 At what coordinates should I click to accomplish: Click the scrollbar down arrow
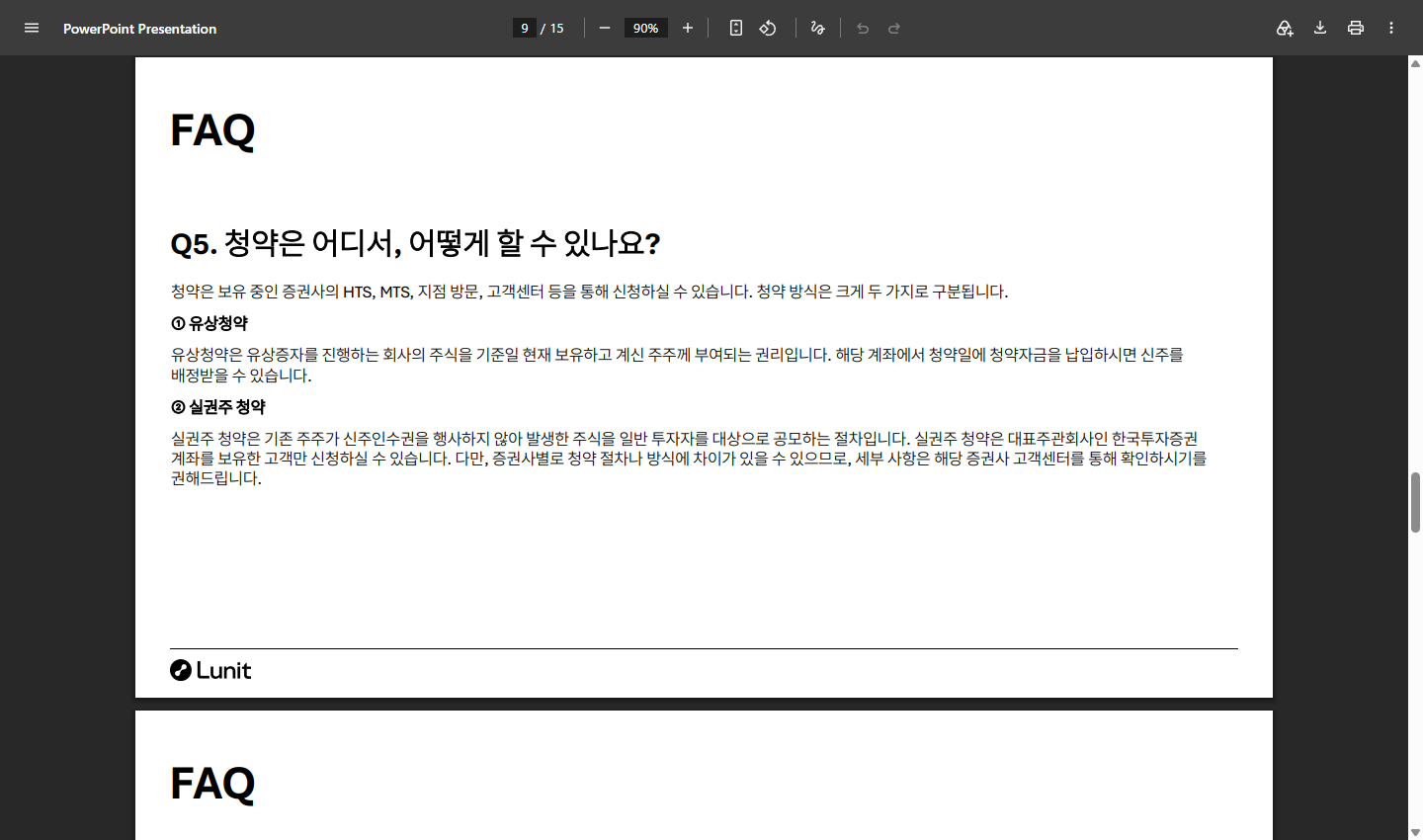click(1415, 832)
